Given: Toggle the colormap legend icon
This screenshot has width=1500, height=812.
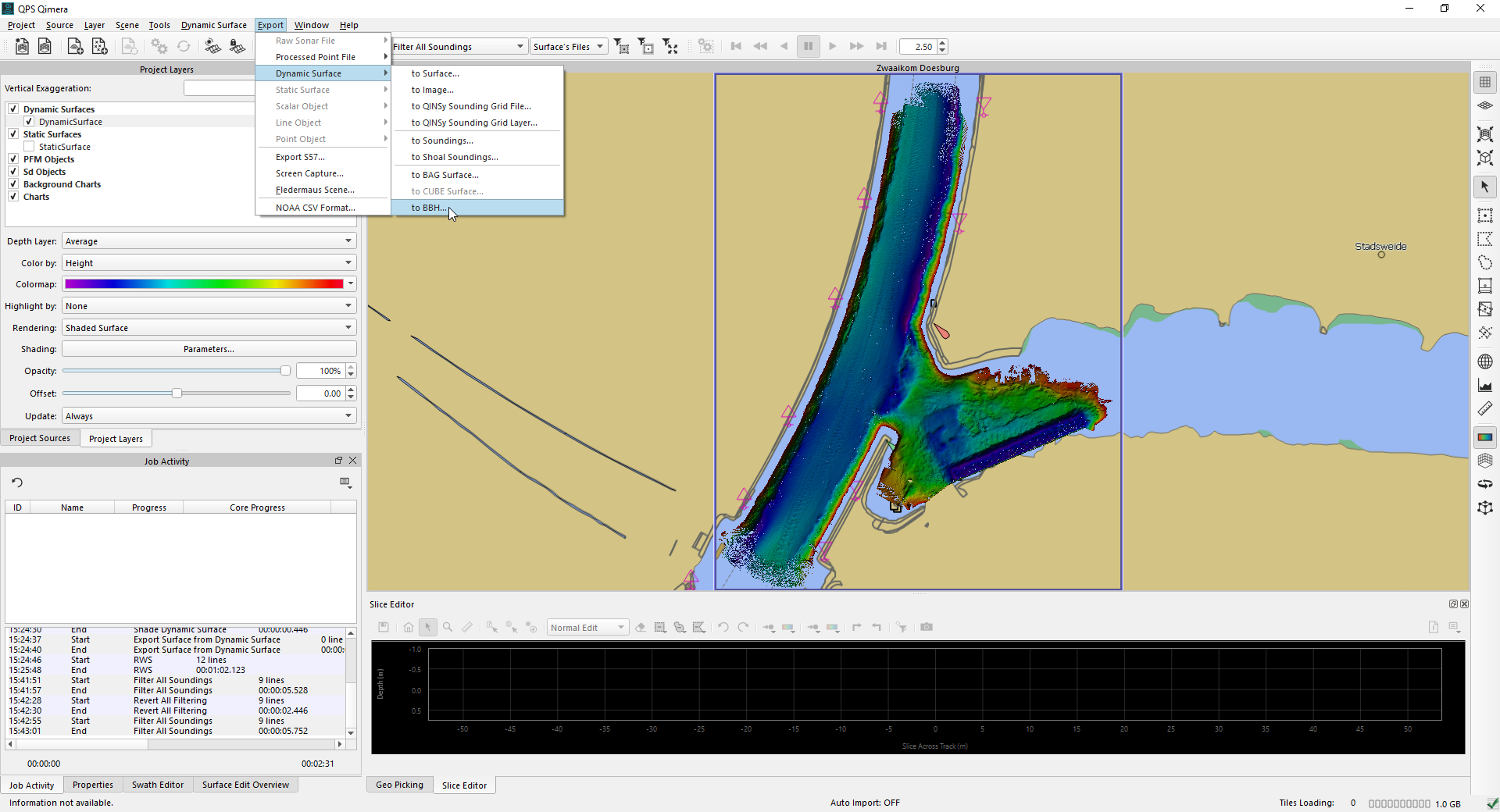Looking at the screenshot, I should (x=1484, y=437).
